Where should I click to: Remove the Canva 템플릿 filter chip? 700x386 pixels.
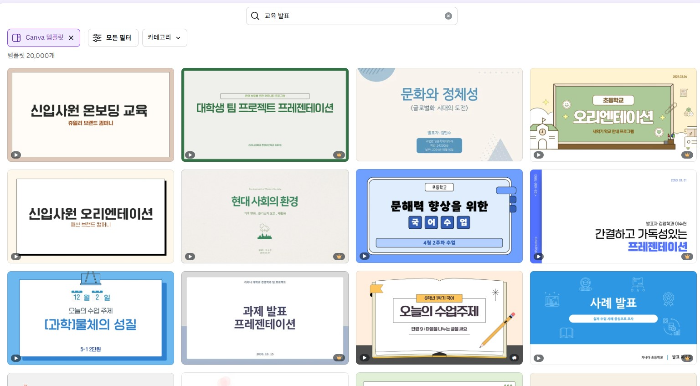tap(71, 38)
